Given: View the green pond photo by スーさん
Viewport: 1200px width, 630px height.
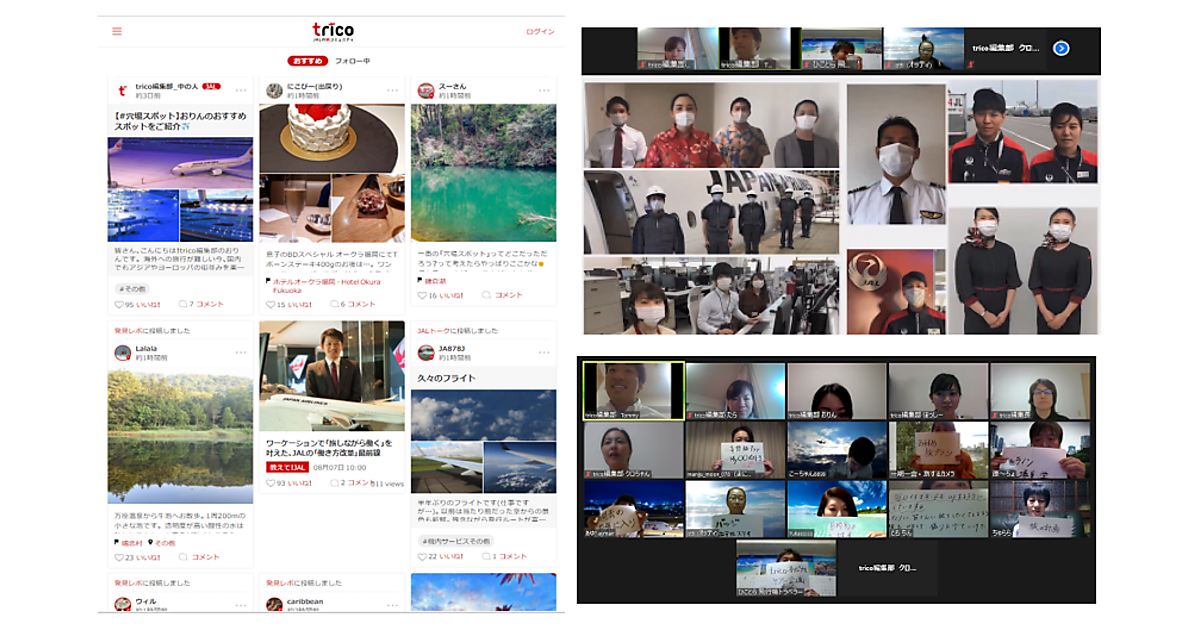Looking at the screenshot, I should (484, 172).
